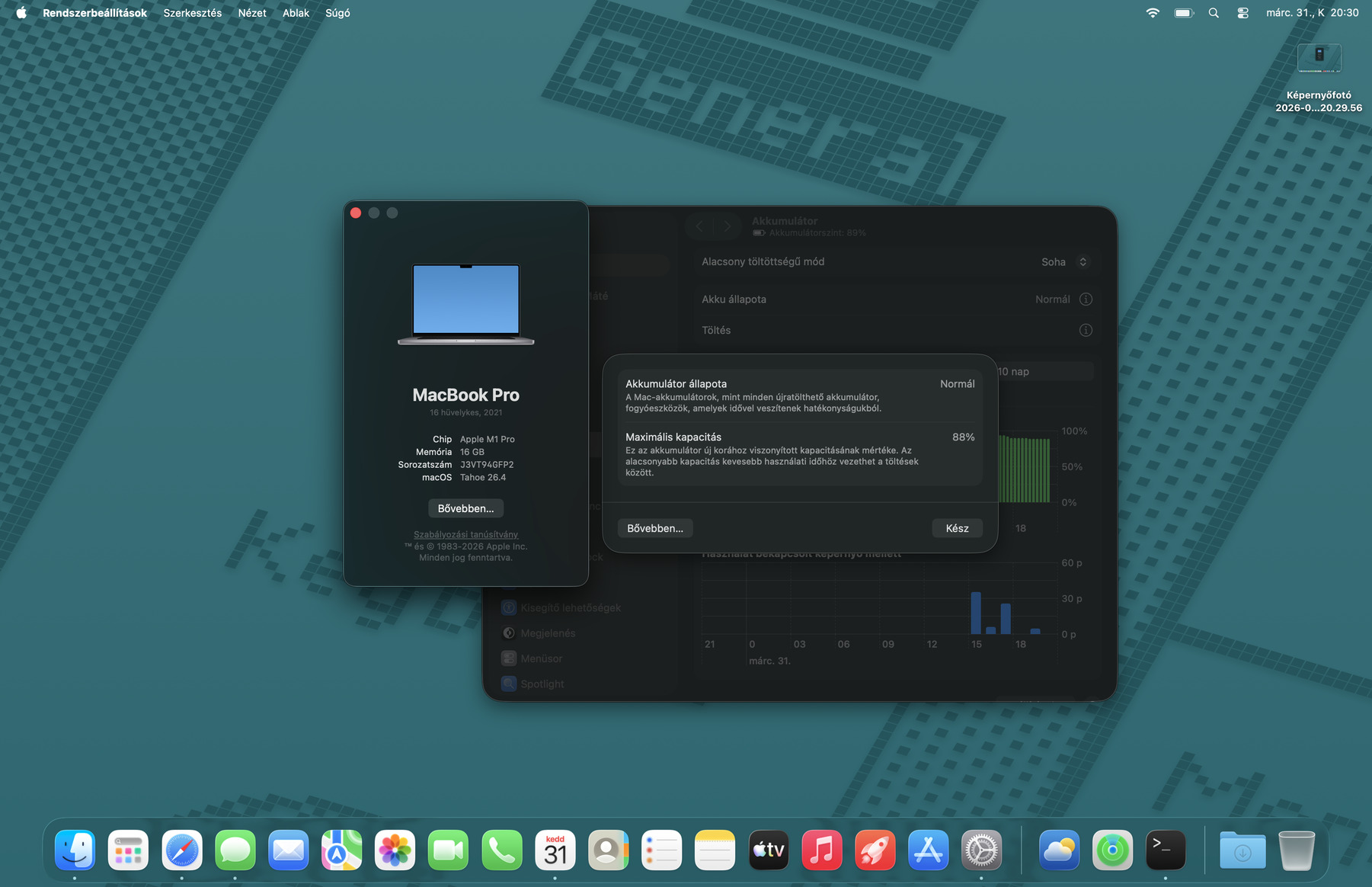The height and width of the screenshot is (887, 1372).
Task: Click the chip value Apple M1 Pro
Action: [x=488, y=440]
